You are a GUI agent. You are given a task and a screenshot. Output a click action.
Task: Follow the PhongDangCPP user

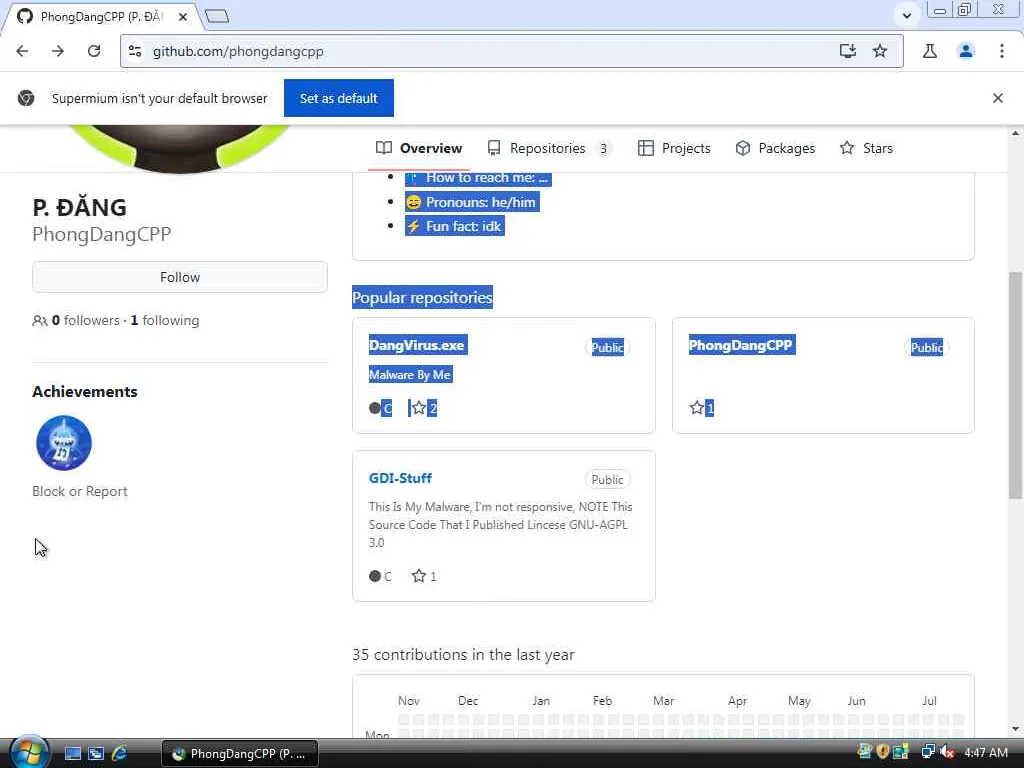180,277
